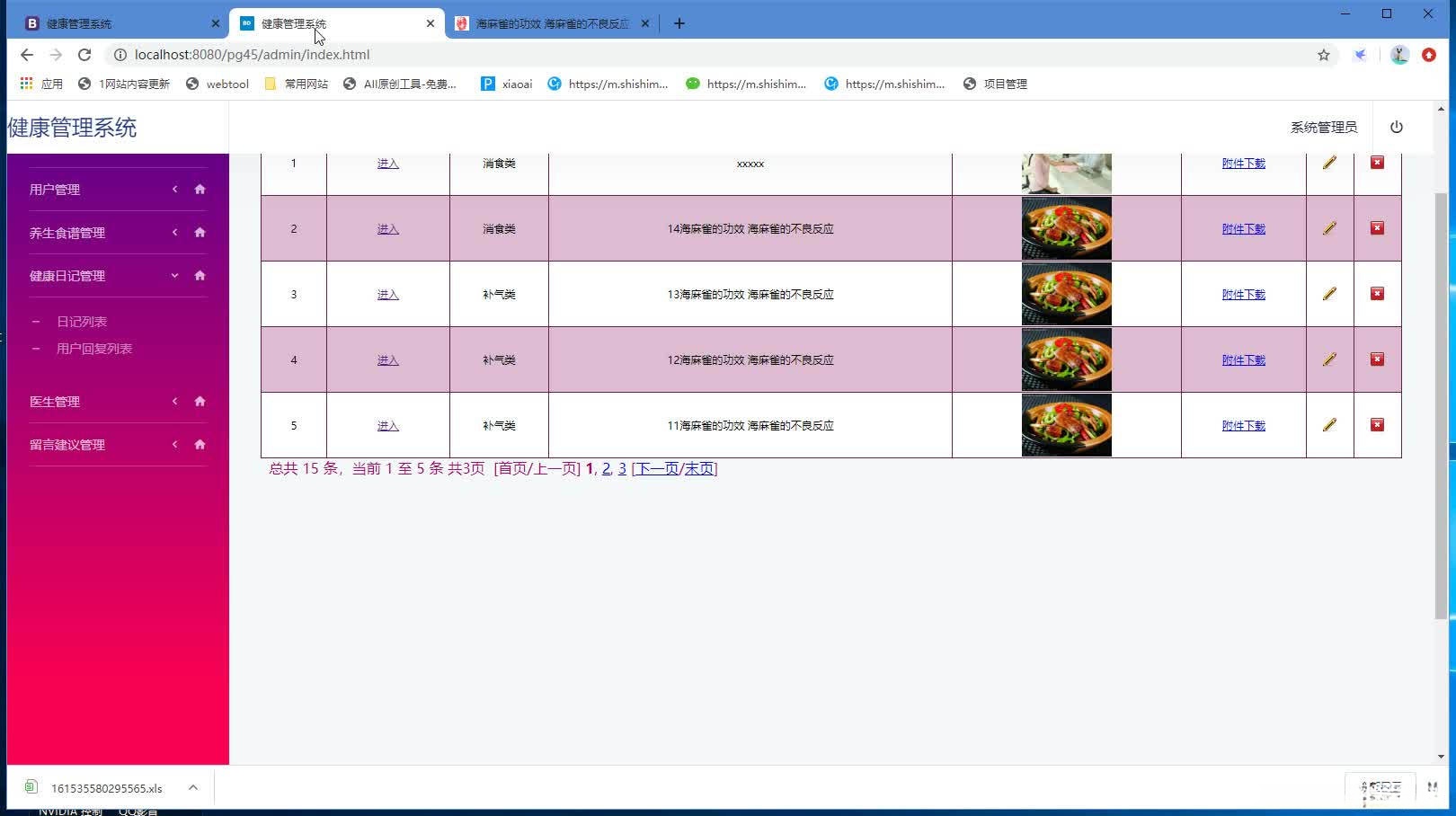The height and width of the screenshot is (816, 1456).
Task: Expand the 医生管理 menu
Action: tap(175, 402)
